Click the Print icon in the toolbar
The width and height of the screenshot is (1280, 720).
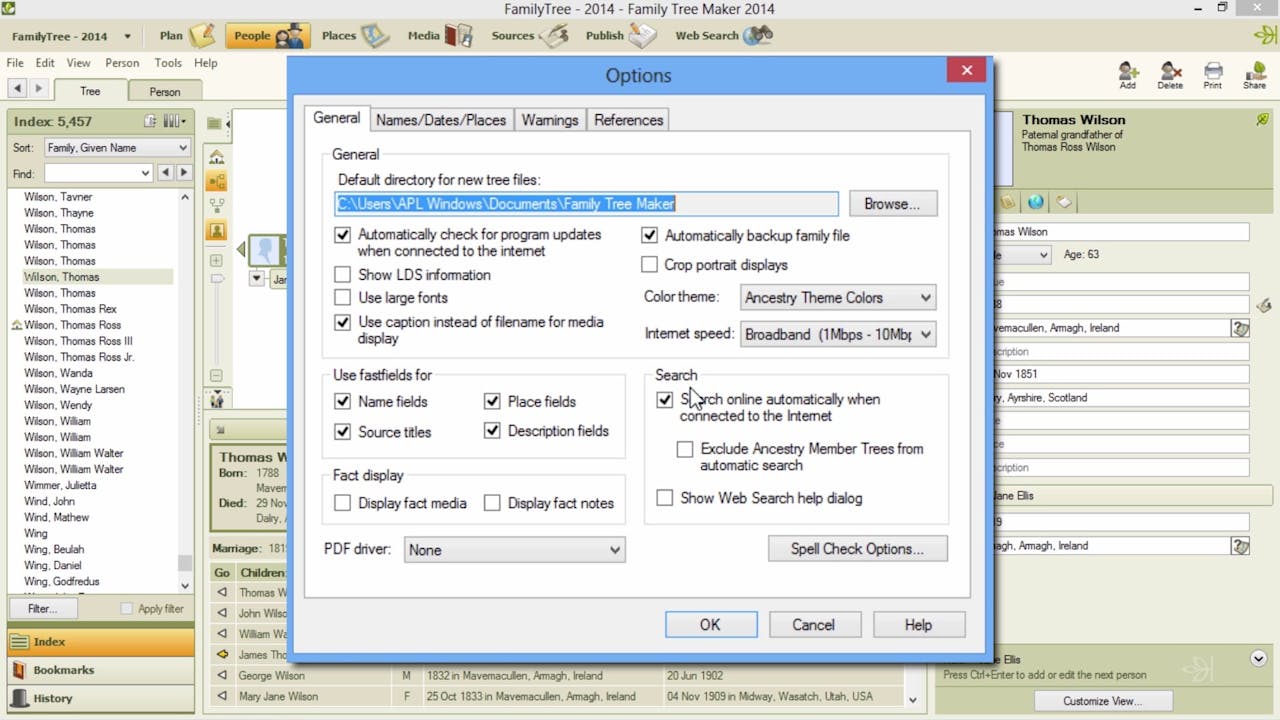point(1213,73)
